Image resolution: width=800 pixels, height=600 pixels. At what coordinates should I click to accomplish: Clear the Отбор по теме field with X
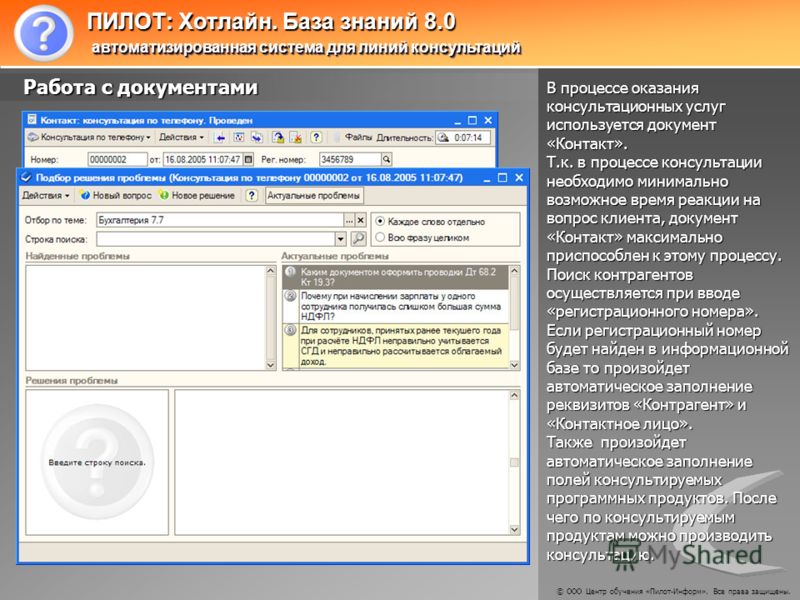point(361,220)
